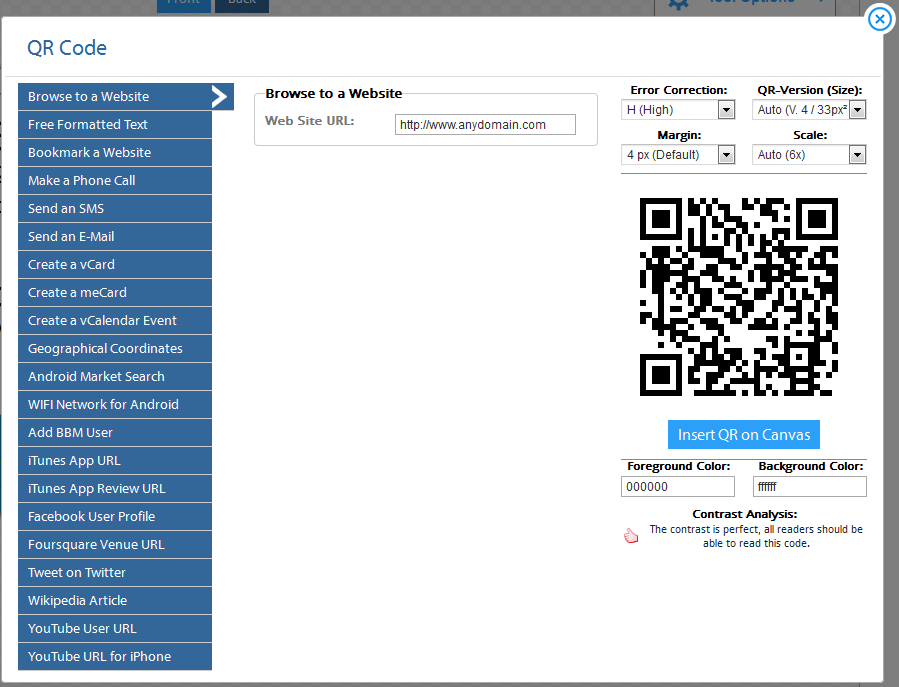This screenshot has width=899, height=687.
Task: Select Foursquare Venue URL
Action: pos(115,545)
